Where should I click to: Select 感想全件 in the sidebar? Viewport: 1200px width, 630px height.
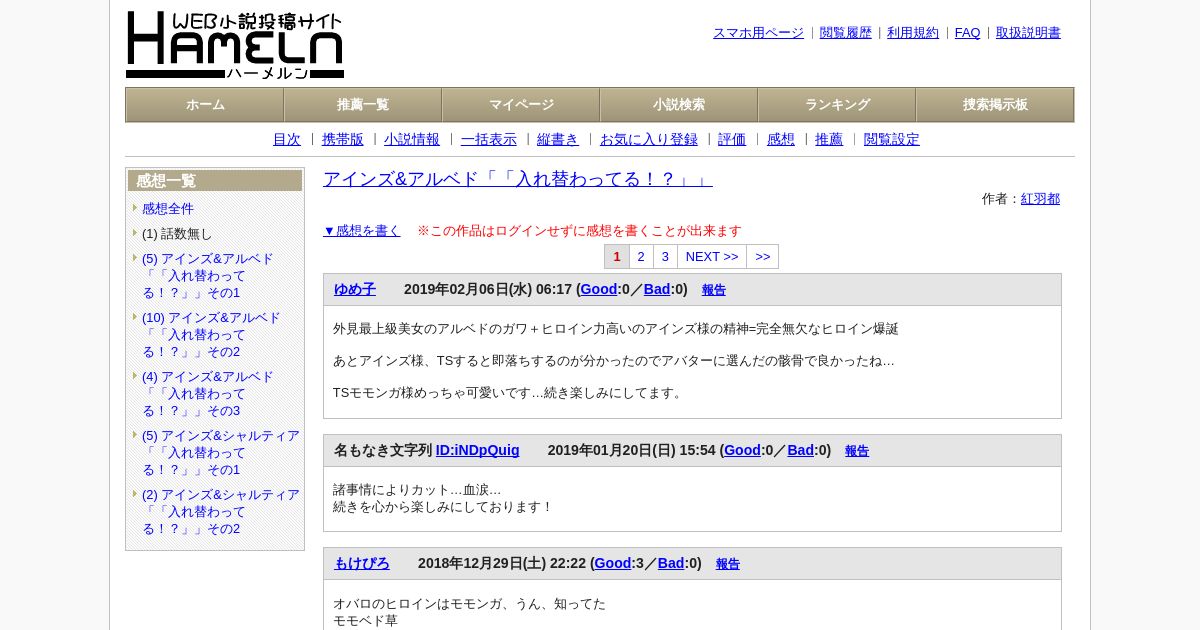[x=168, y=209]
